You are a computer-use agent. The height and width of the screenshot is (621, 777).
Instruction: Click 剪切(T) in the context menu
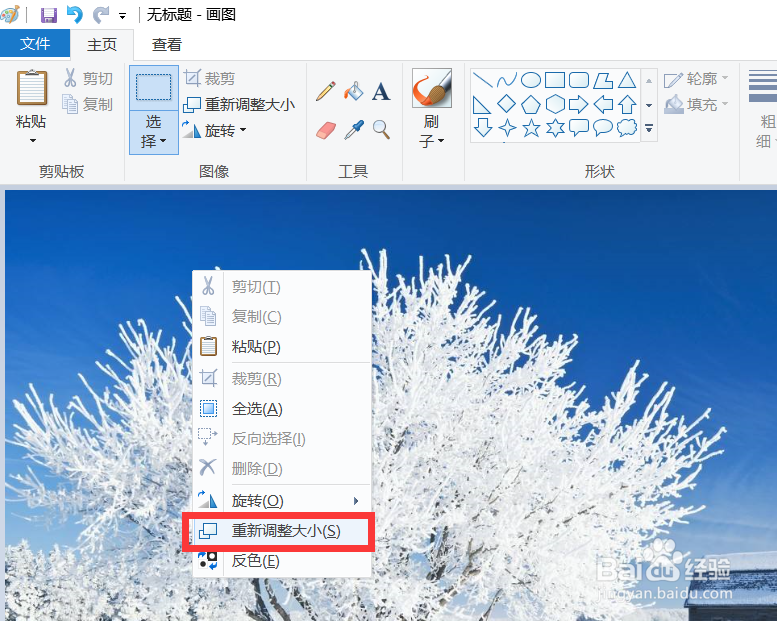tap(282, 286)
